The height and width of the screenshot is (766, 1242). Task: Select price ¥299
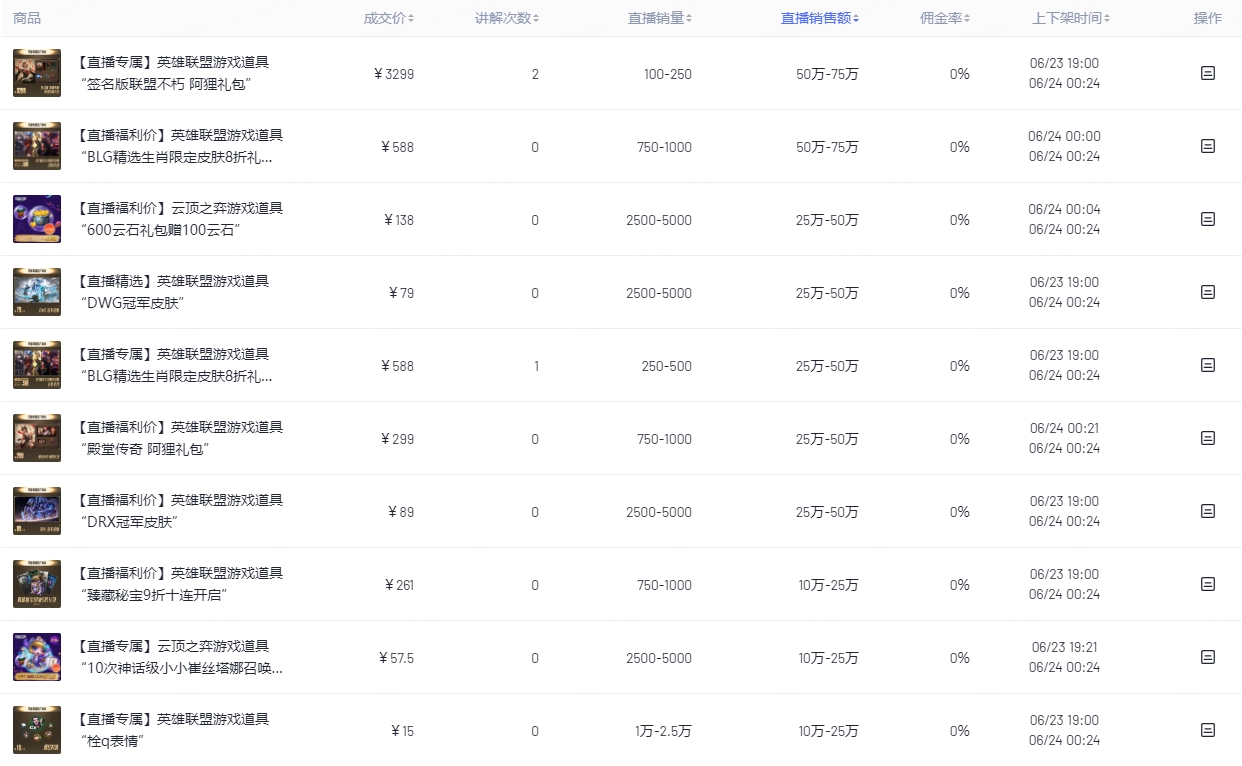click(397, 439)
